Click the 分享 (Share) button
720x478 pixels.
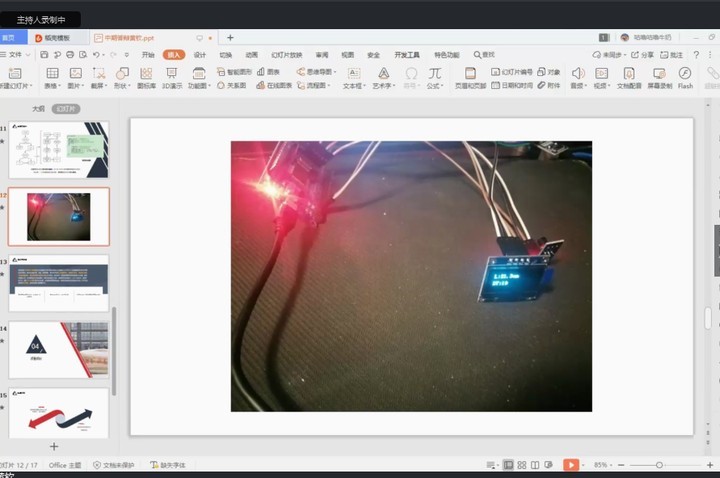tap(643, 55)
